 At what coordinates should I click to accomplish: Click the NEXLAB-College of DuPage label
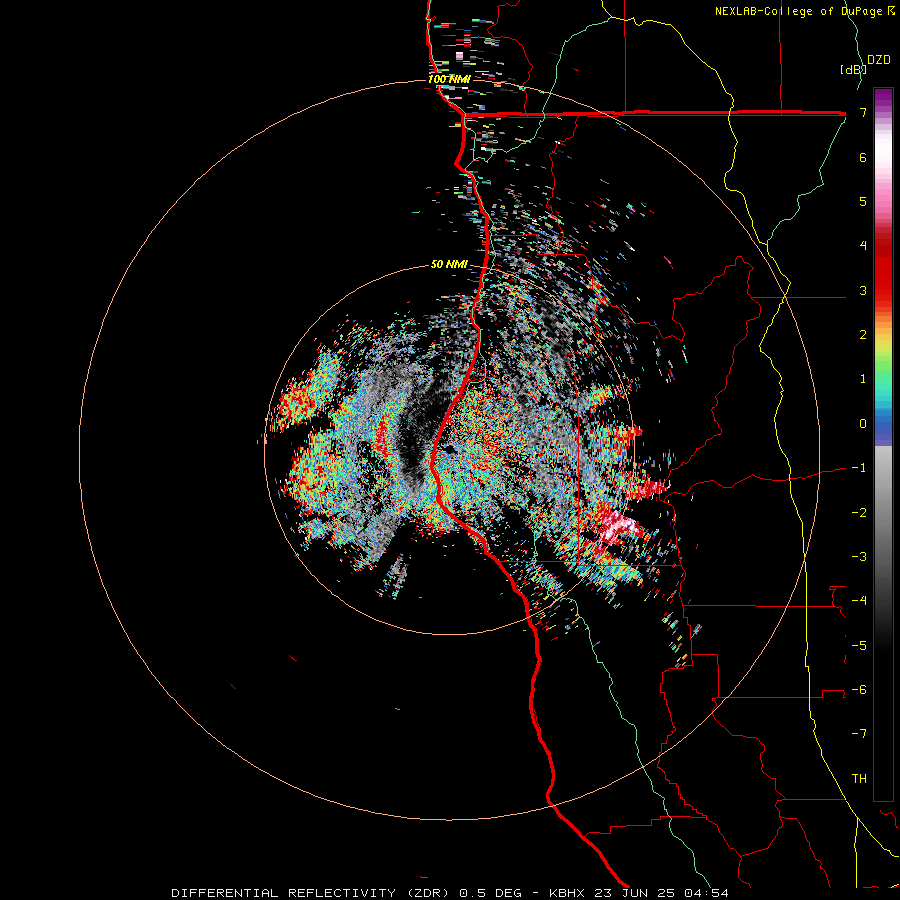(804, 11)
